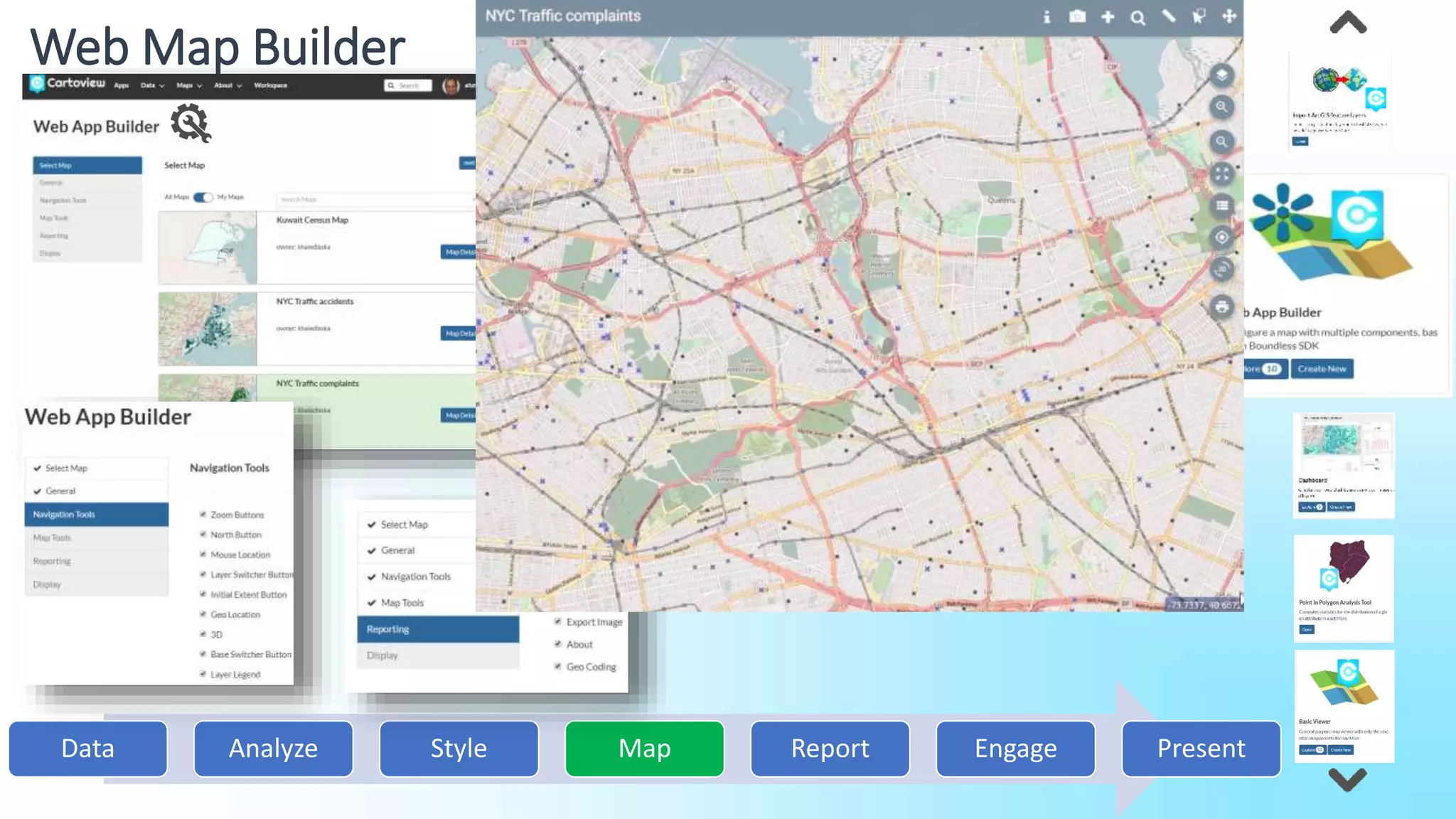1456x819 pixels.
Task: Click Map Details for NYC Traffic accidents
Action: pyautogui.click(x=459, y=333)
